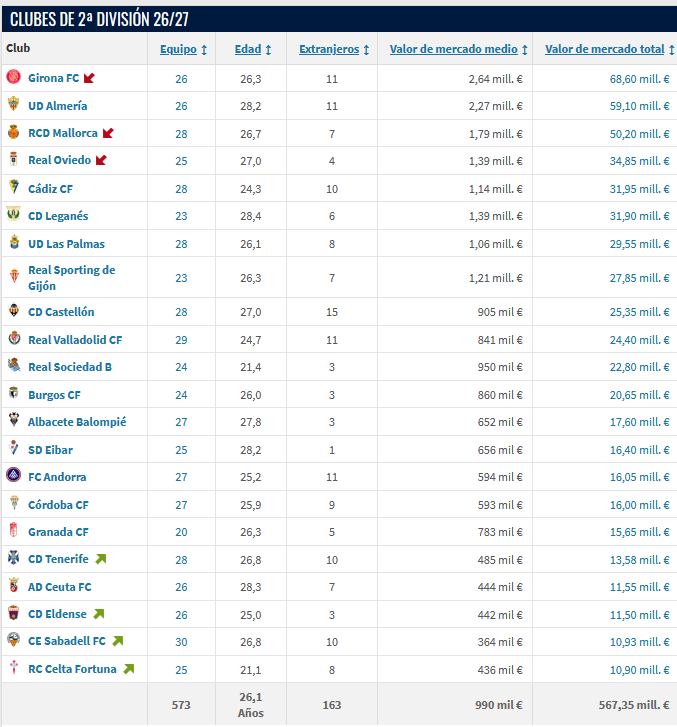Open the Real Sociedad B link

[70, 367]
